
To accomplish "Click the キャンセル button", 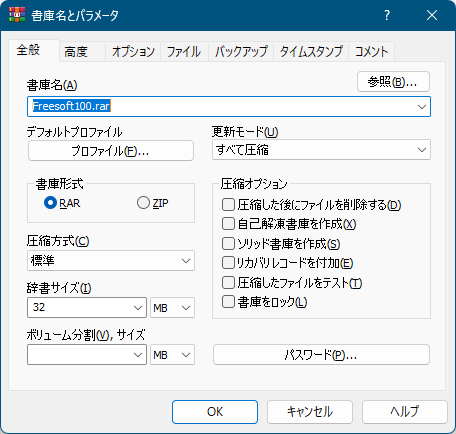I will click(x=310, y=412).
